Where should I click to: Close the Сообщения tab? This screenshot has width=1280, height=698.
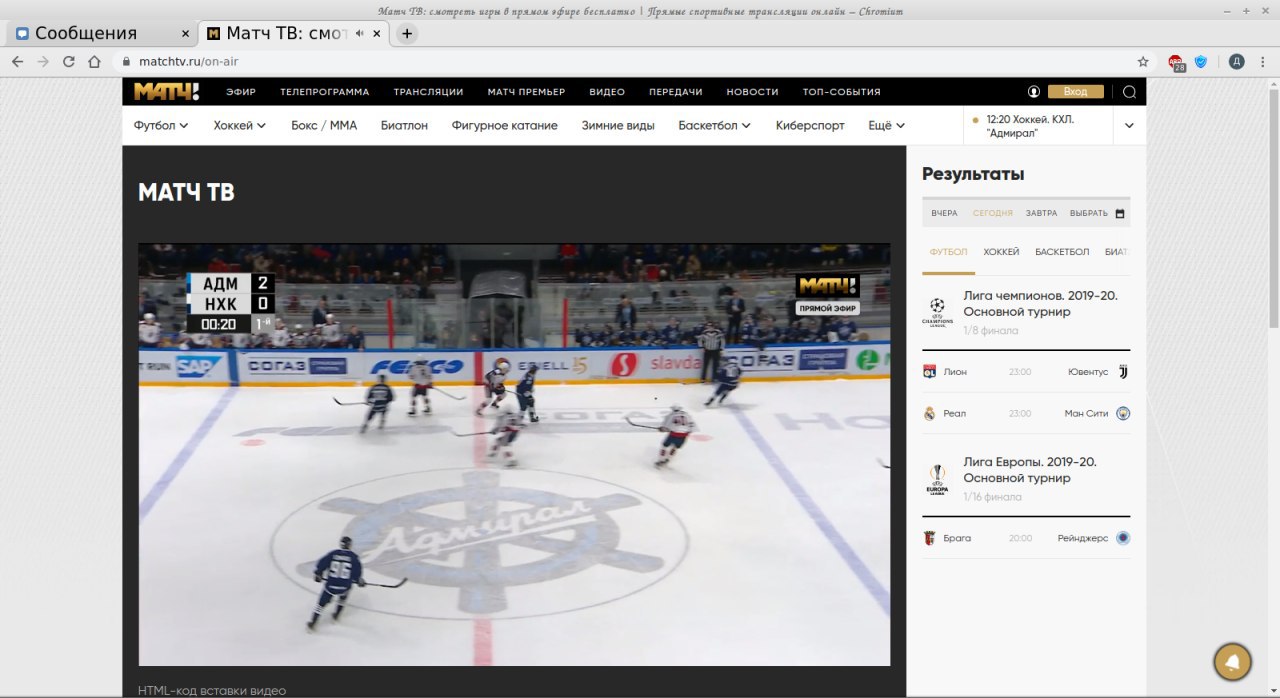pos(185,33)
